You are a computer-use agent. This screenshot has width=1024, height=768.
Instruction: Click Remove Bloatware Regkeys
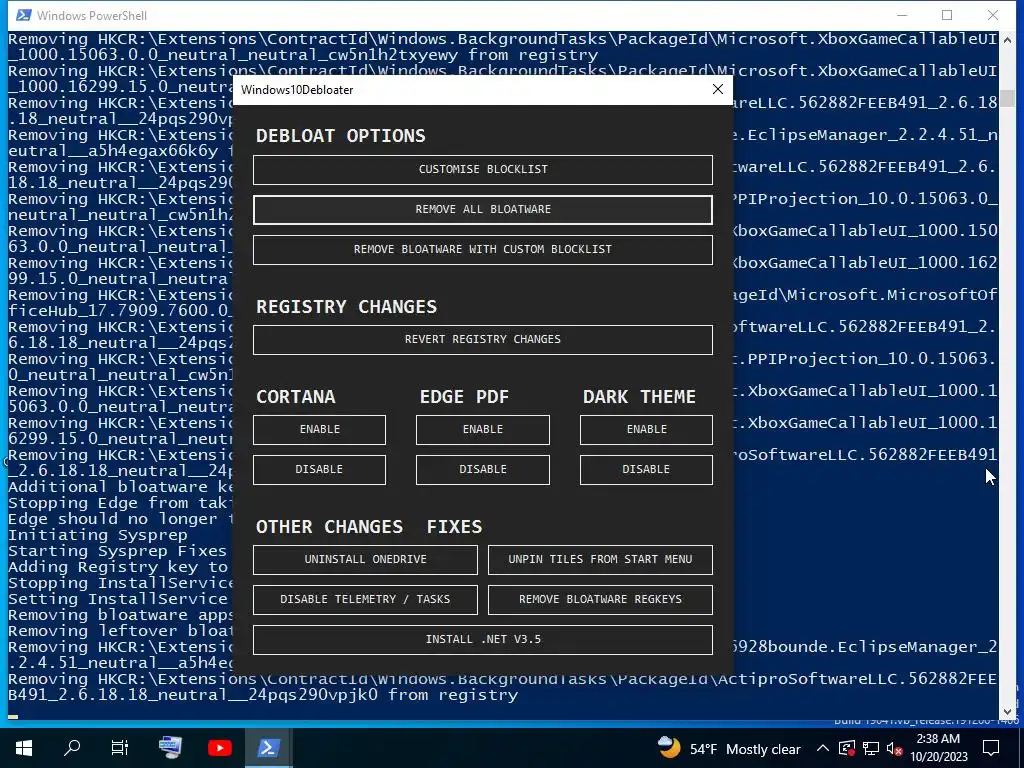[600, 600]
